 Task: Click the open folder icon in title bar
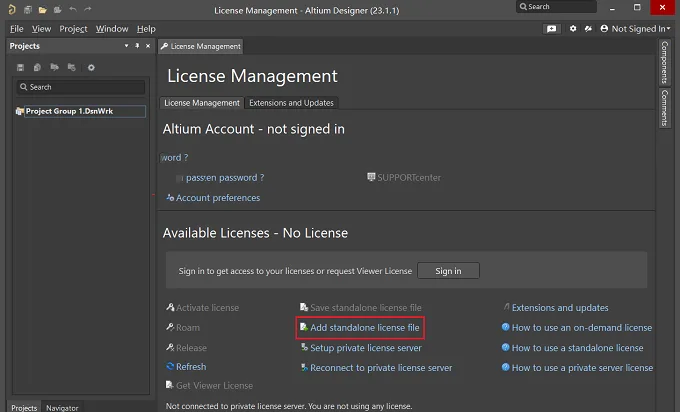[42, 10]
